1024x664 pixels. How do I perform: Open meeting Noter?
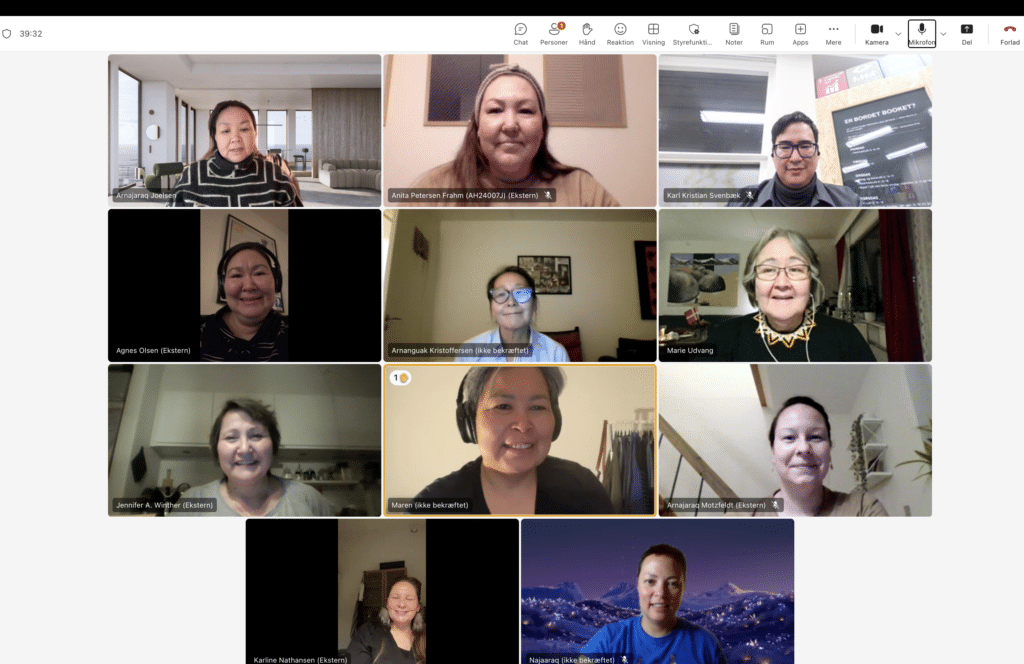click(734, 33)
